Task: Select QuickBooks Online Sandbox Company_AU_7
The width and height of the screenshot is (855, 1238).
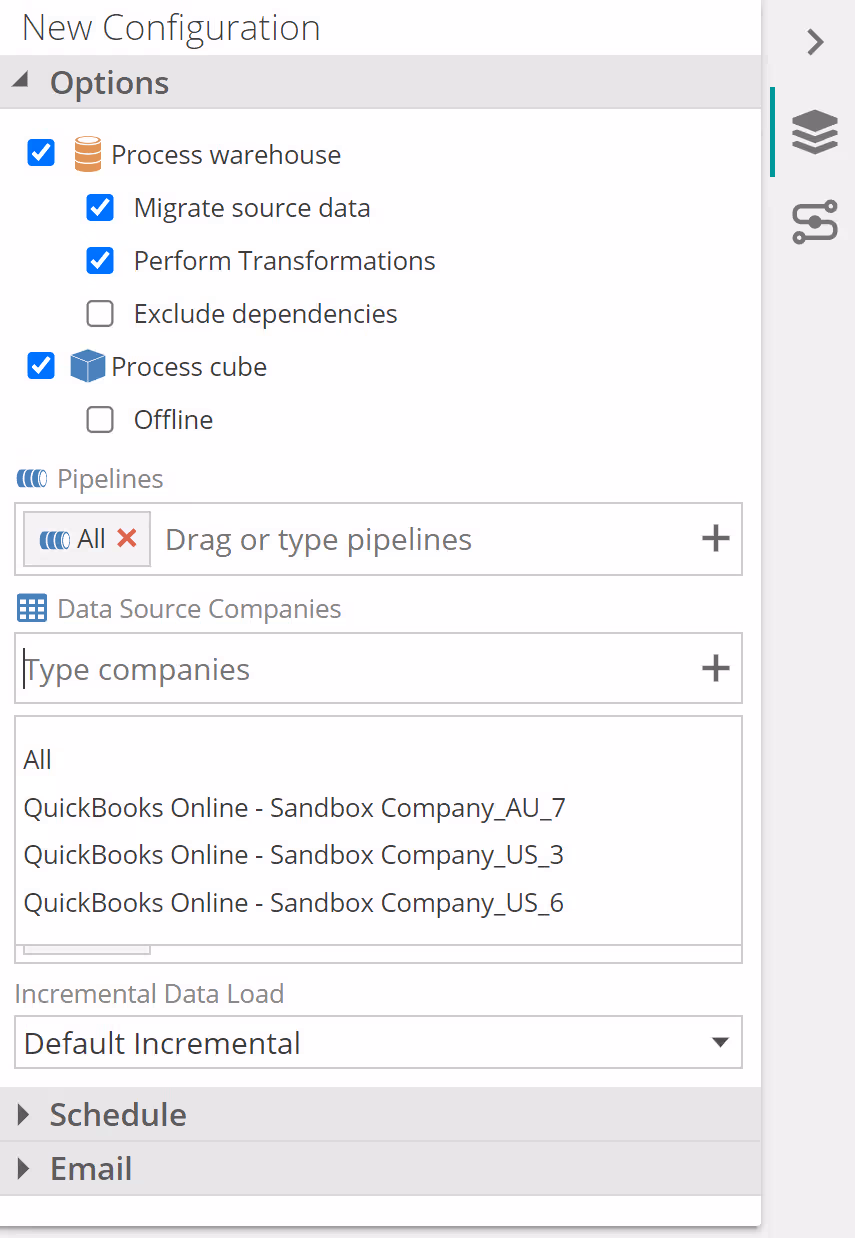Action: (294, 807)
